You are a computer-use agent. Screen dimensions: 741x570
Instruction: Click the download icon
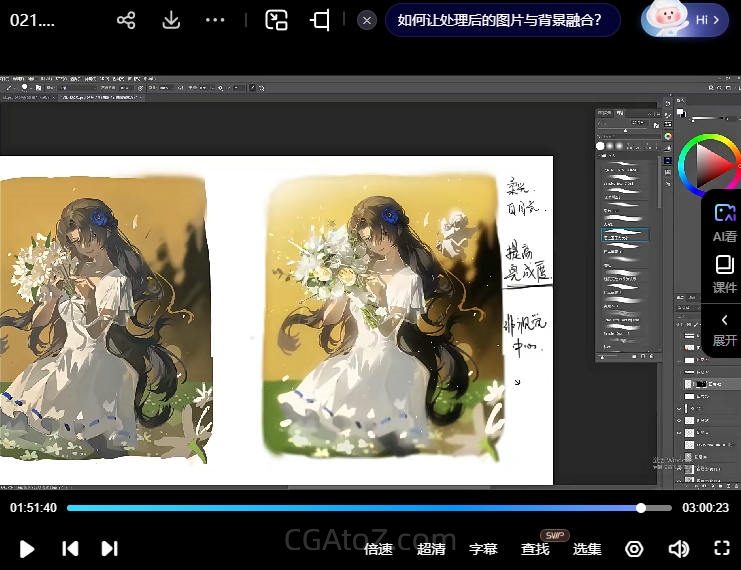pyautogui.click(x=171, y=20)
